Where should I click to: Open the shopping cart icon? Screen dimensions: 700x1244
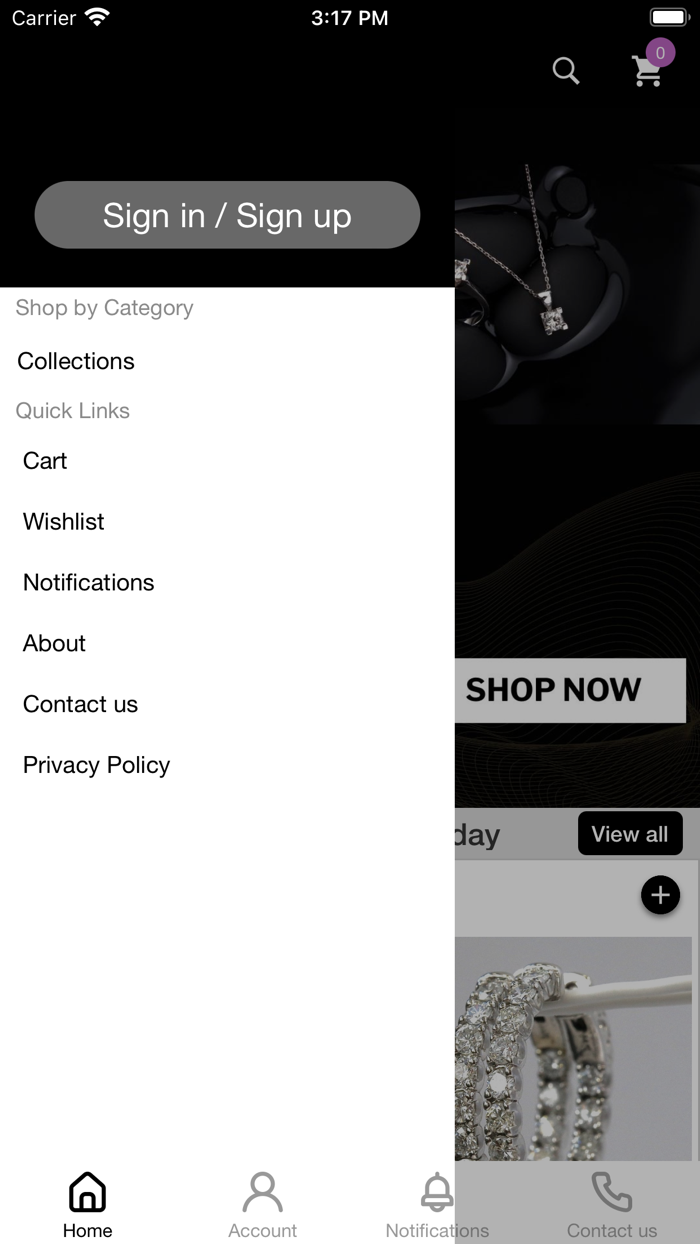[x=647, y=72]
